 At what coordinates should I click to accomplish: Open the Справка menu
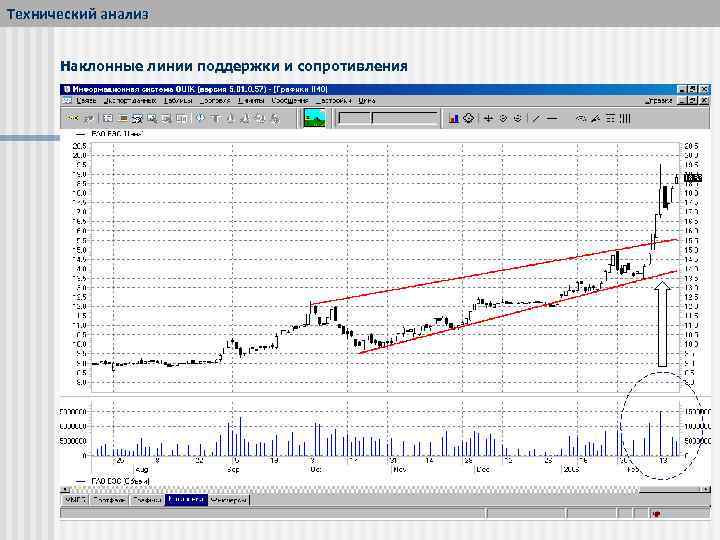658,101
